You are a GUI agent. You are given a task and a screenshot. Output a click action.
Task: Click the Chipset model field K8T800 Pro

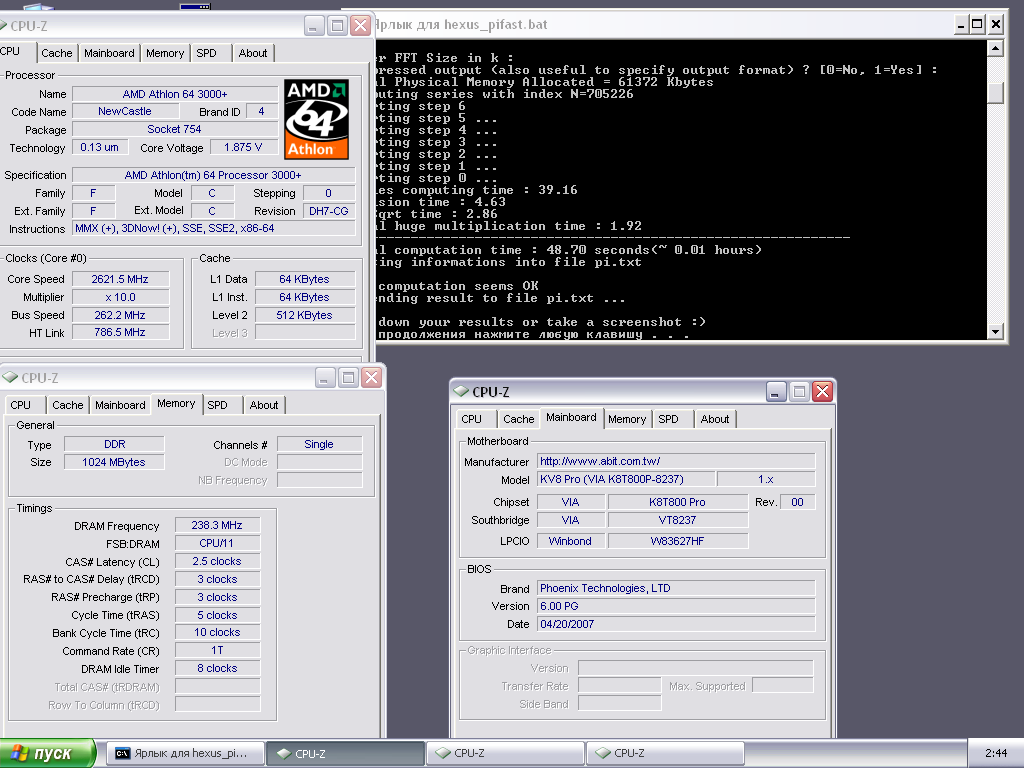click(678, 502)
